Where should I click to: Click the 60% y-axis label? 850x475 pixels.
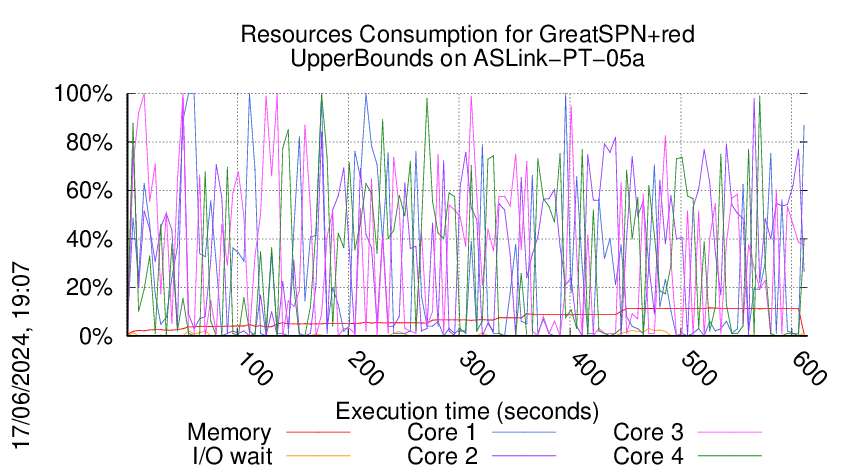tap(89, 191)
